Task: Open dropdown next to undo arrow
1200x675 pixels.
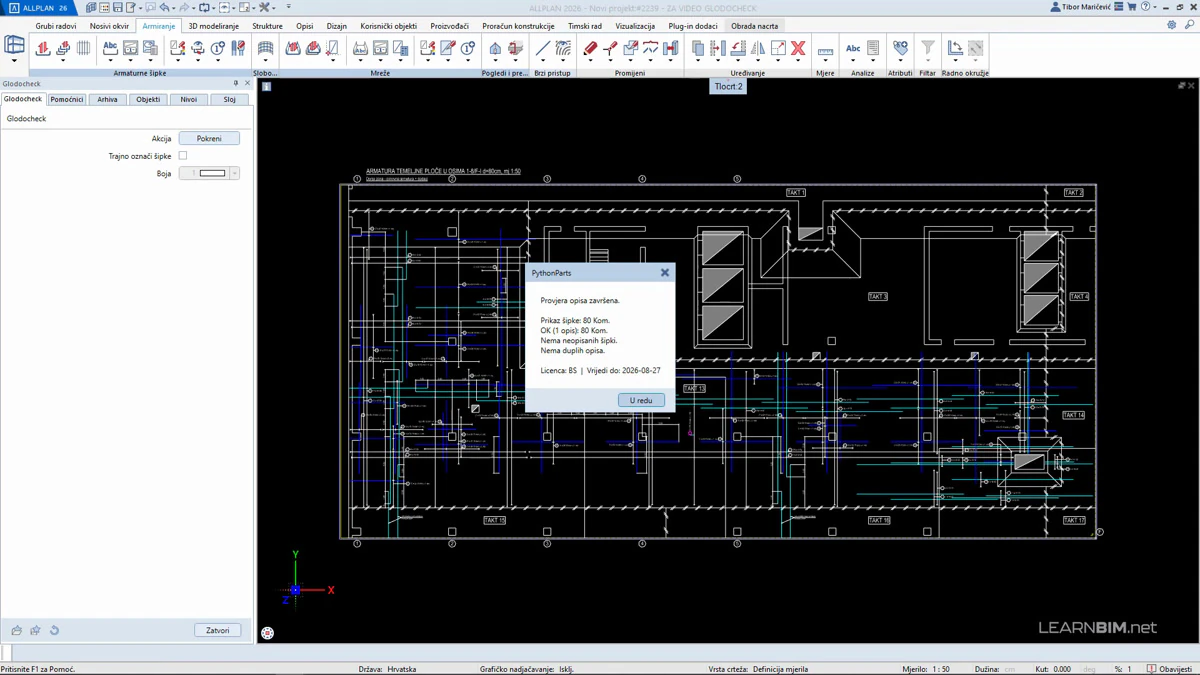Action: tap(174, 8)
